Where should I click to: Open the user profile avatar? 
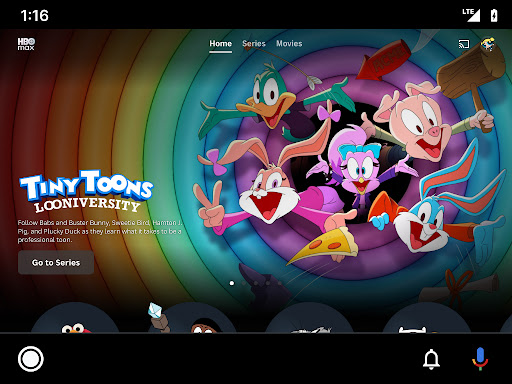[x=488, y=44]
